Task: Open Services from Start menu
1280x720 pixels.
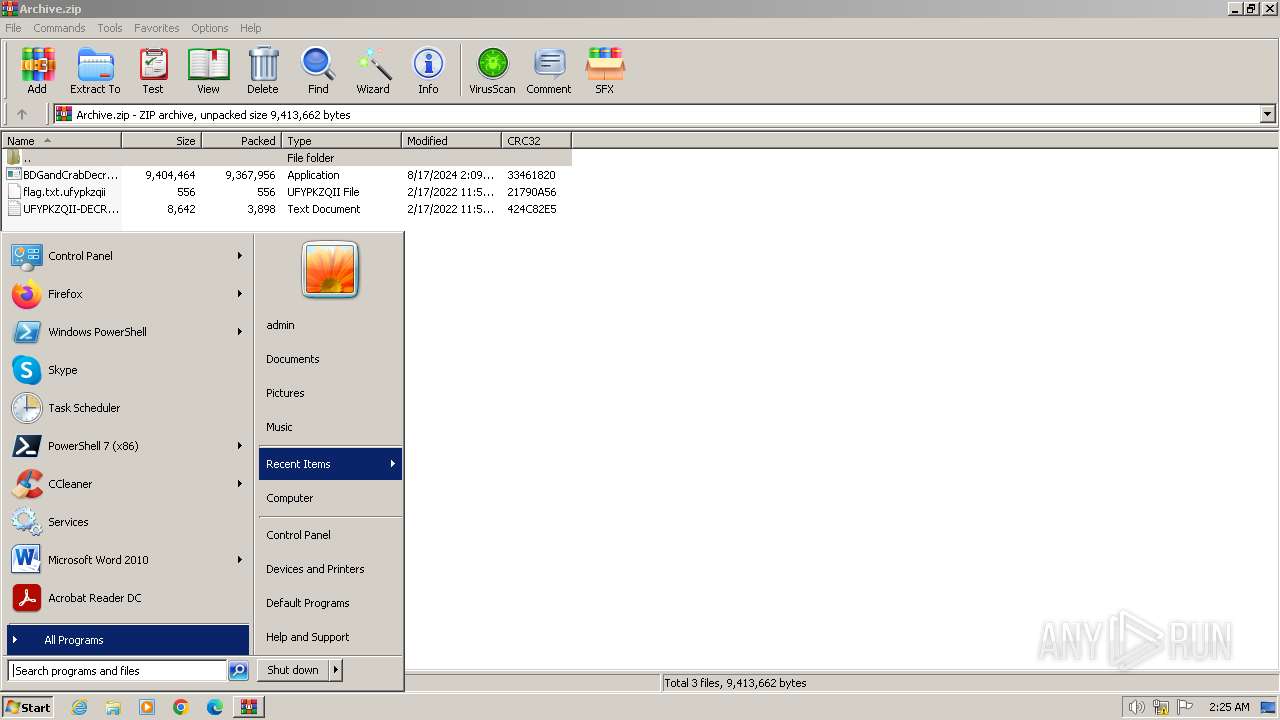Action: coord(128,522)
